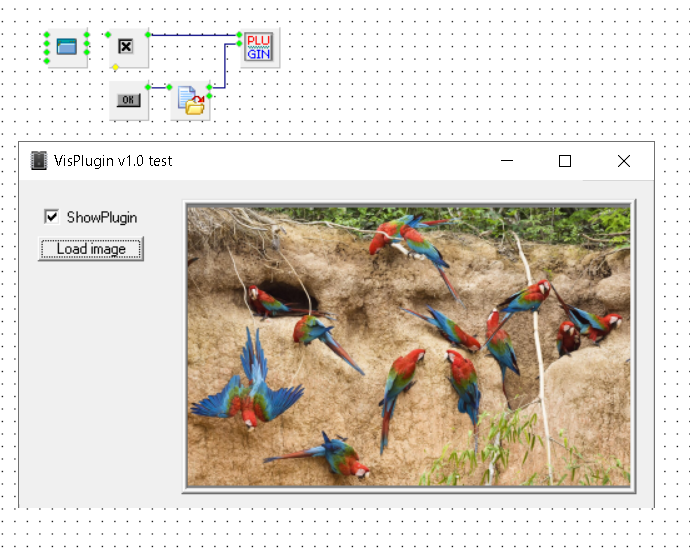Click the green output point on OK component

(x=149, y=87)
